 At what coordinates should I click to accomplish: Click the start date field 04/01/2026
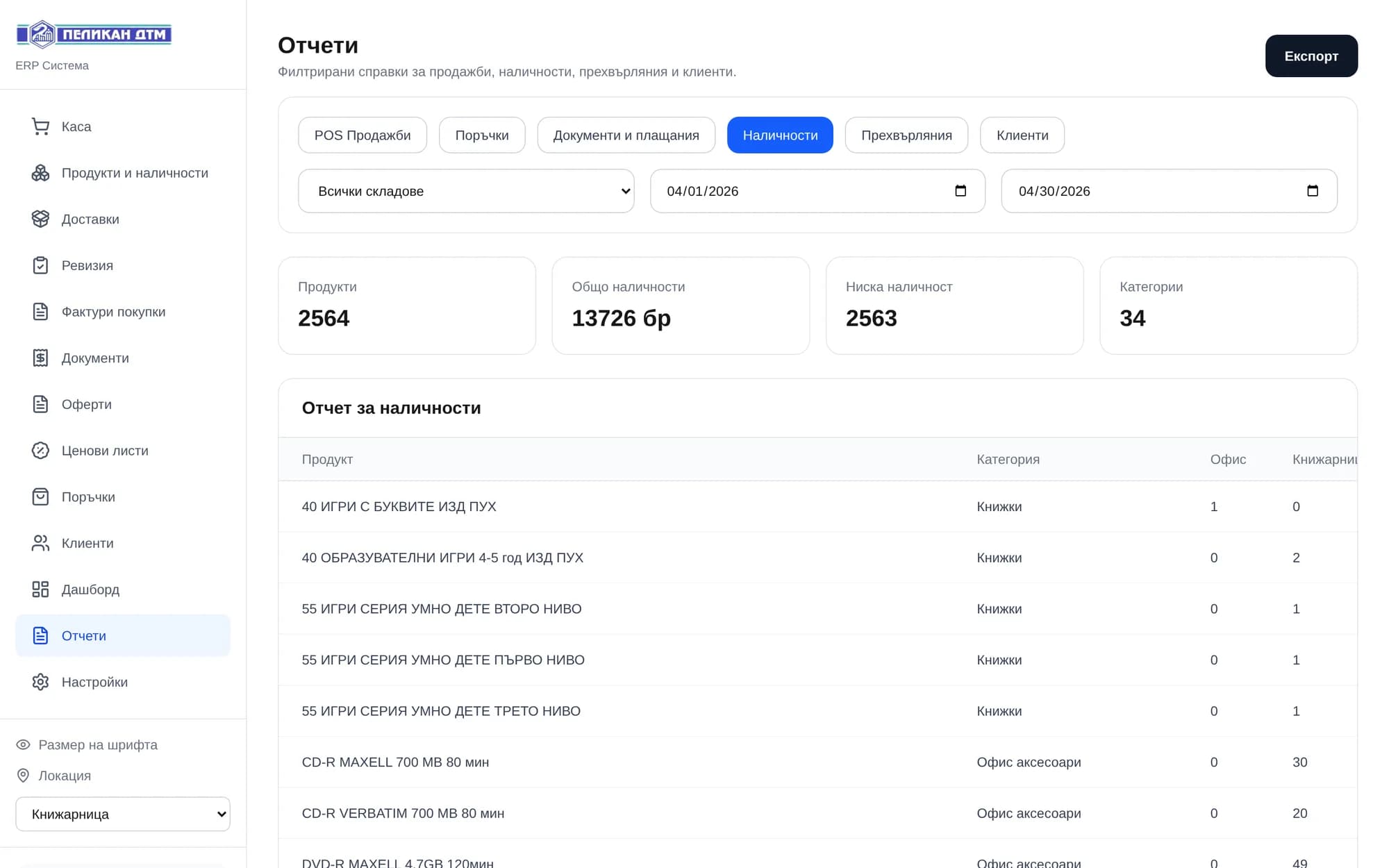(817, 191)
